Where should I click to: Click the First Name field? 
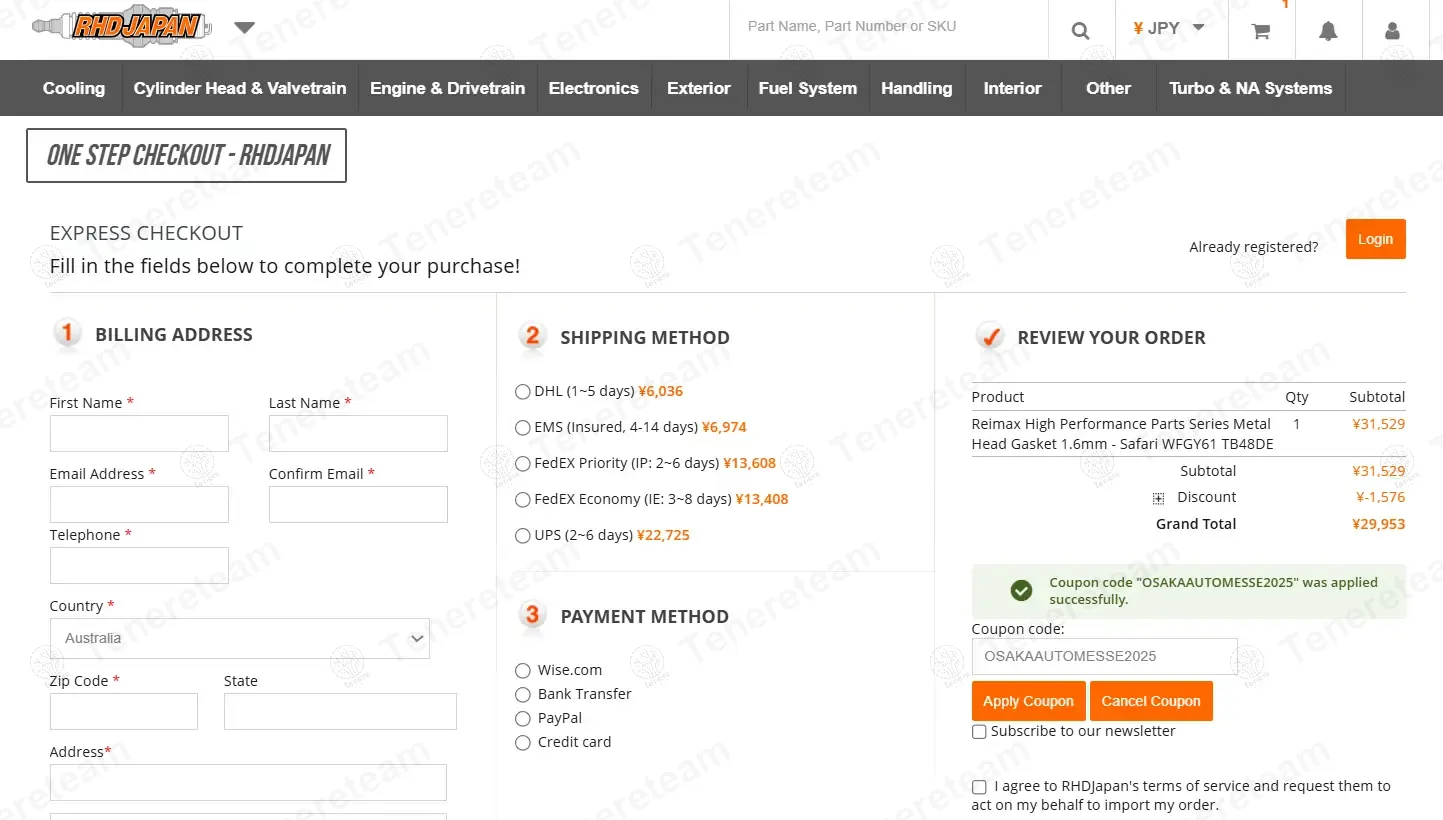[x=139, y=434]
